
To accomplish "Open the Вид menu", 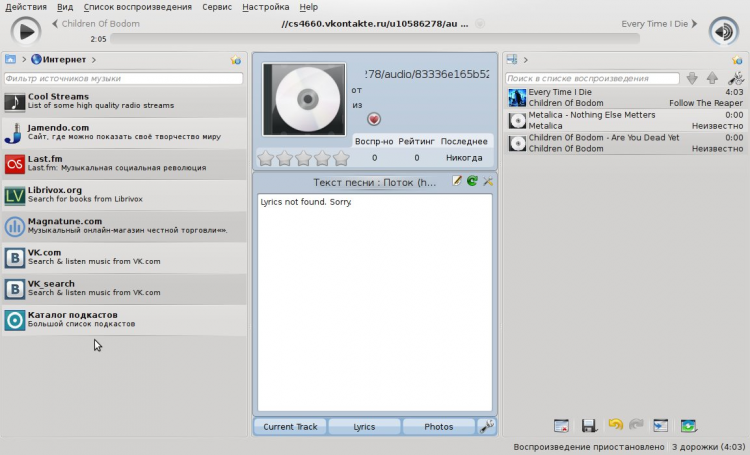I will [65, 7].
